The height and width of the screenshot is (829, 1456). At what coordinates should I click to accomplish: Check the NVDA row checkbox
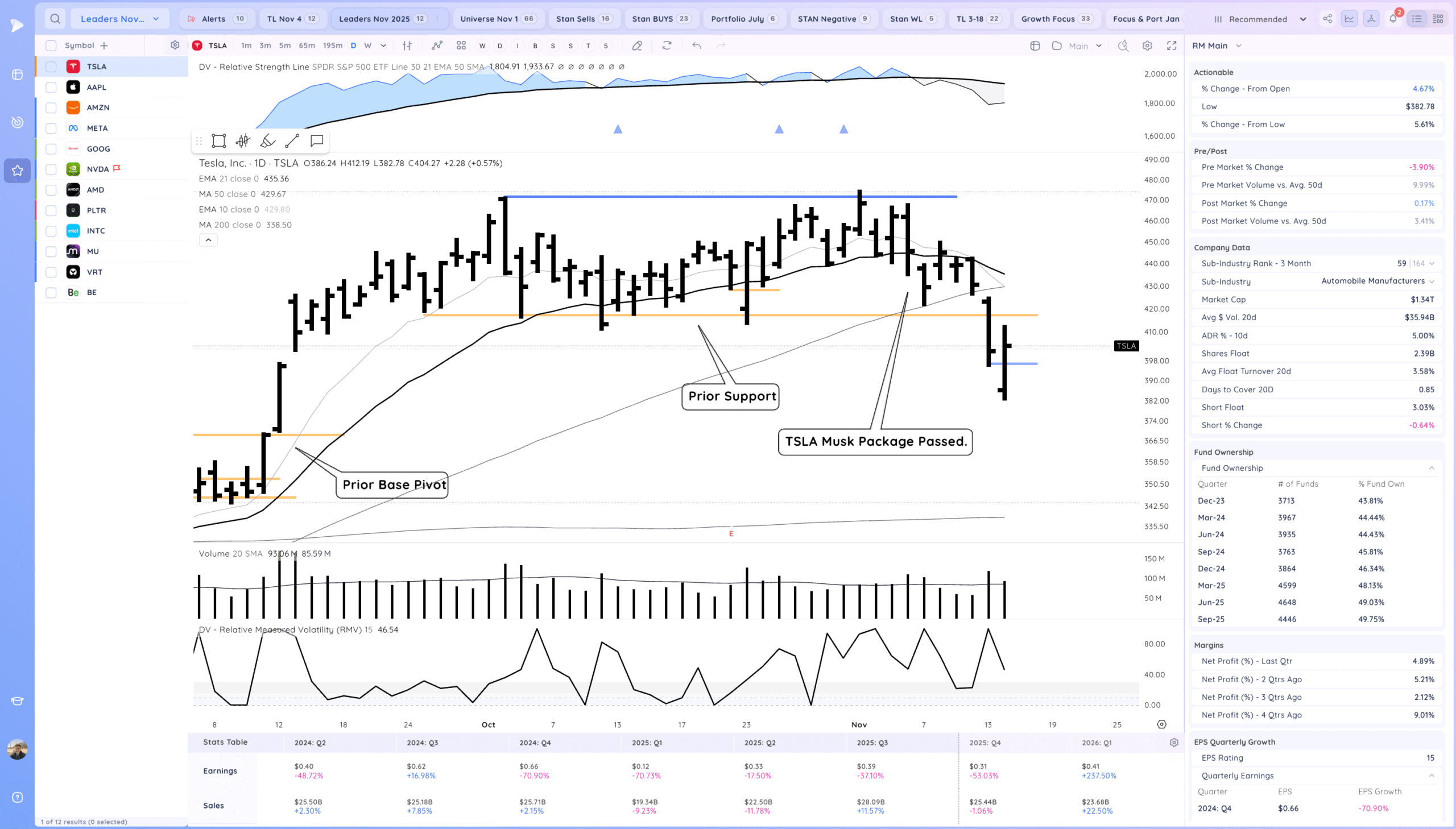[x=51, y=169]
